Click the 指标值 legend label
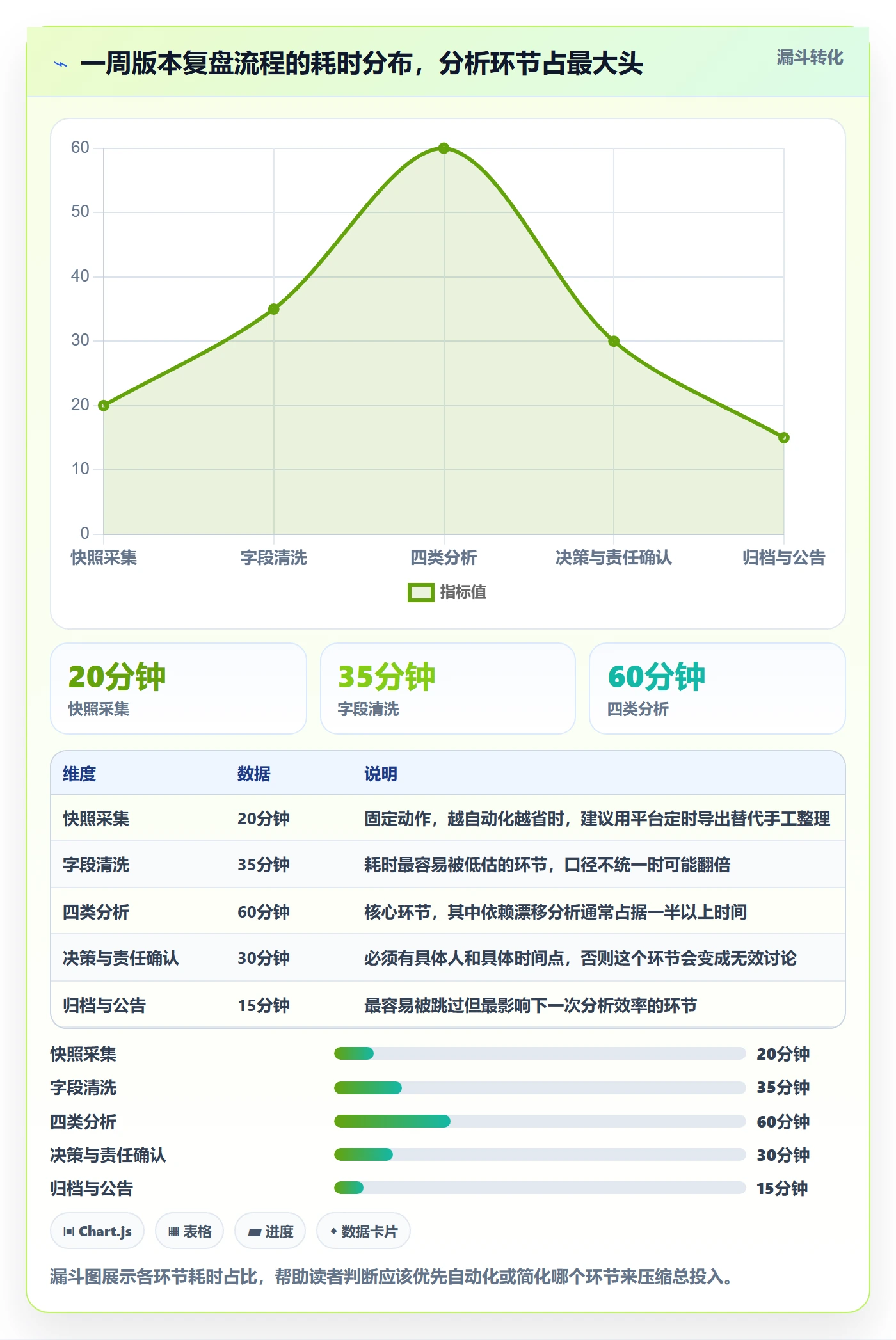The width and height of the screenshot is (896, 1340). pos(463,593)
